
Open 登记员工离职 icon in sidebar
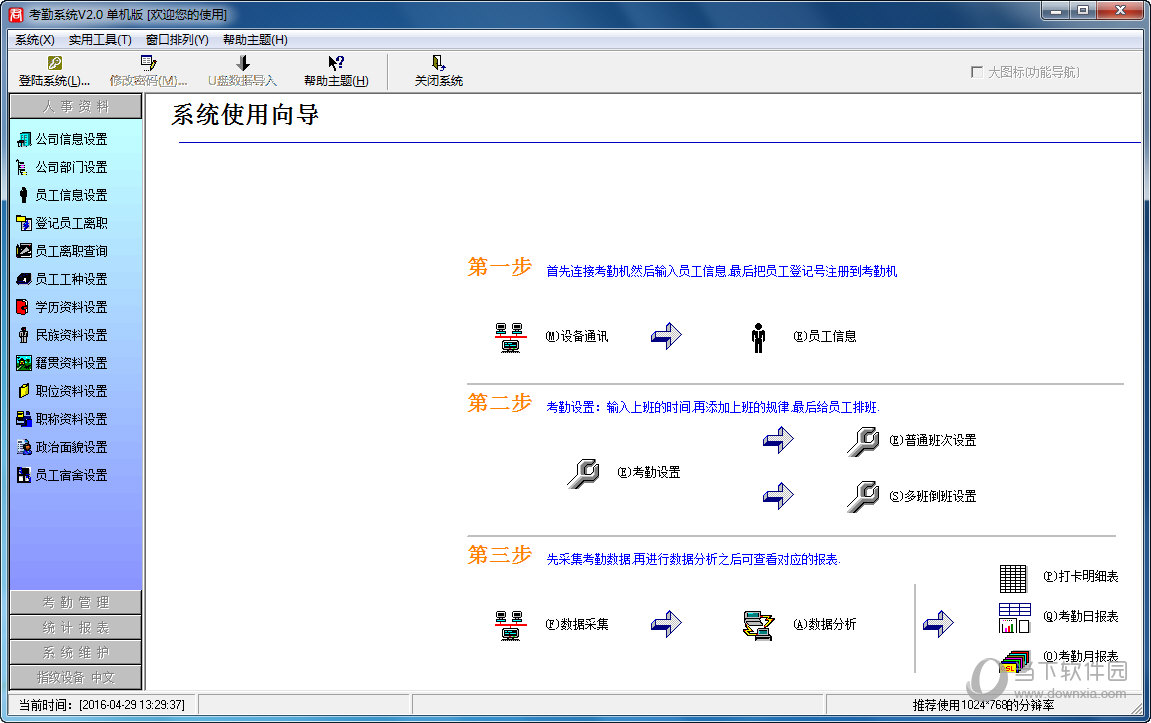point(23,223)
